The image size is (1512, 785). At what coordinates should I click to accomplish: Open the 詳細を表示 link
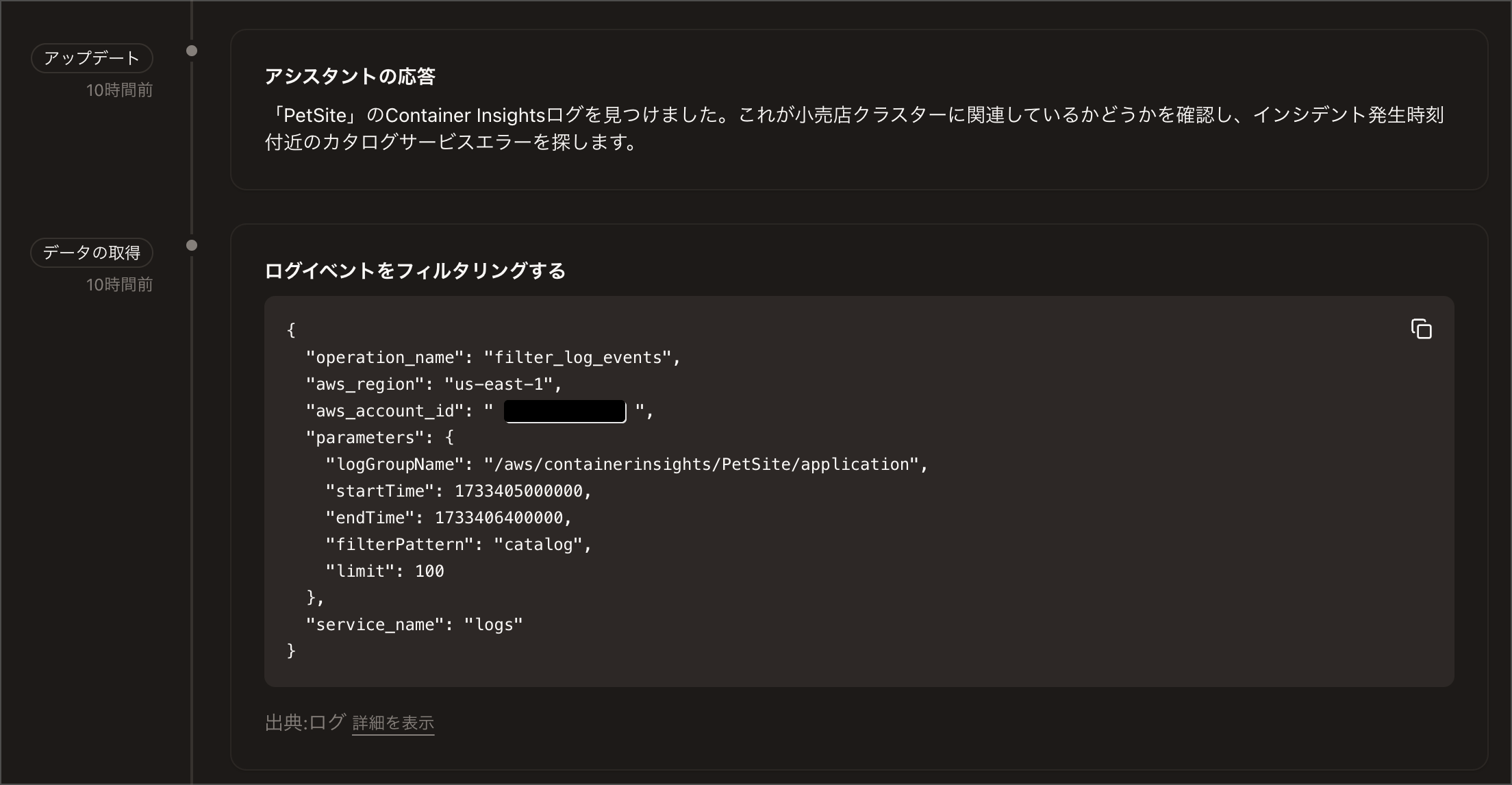(x=392, y=723)
